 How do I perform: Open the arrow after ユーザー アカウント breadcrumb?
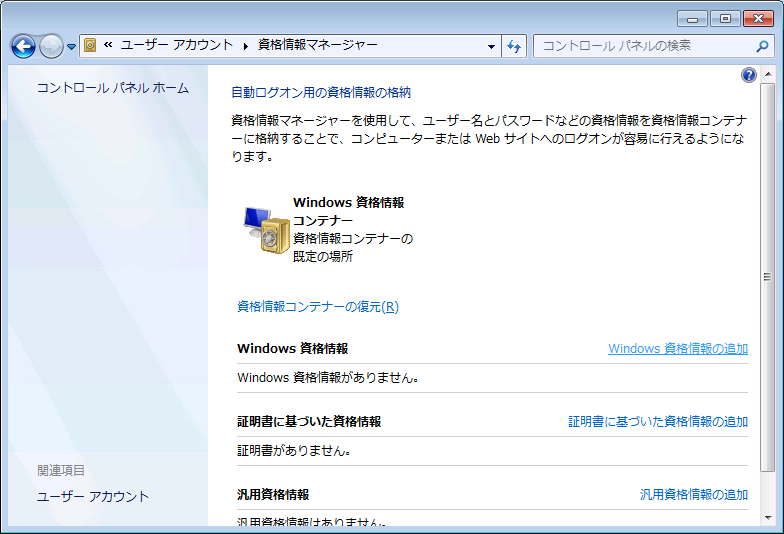pos(246,46)
